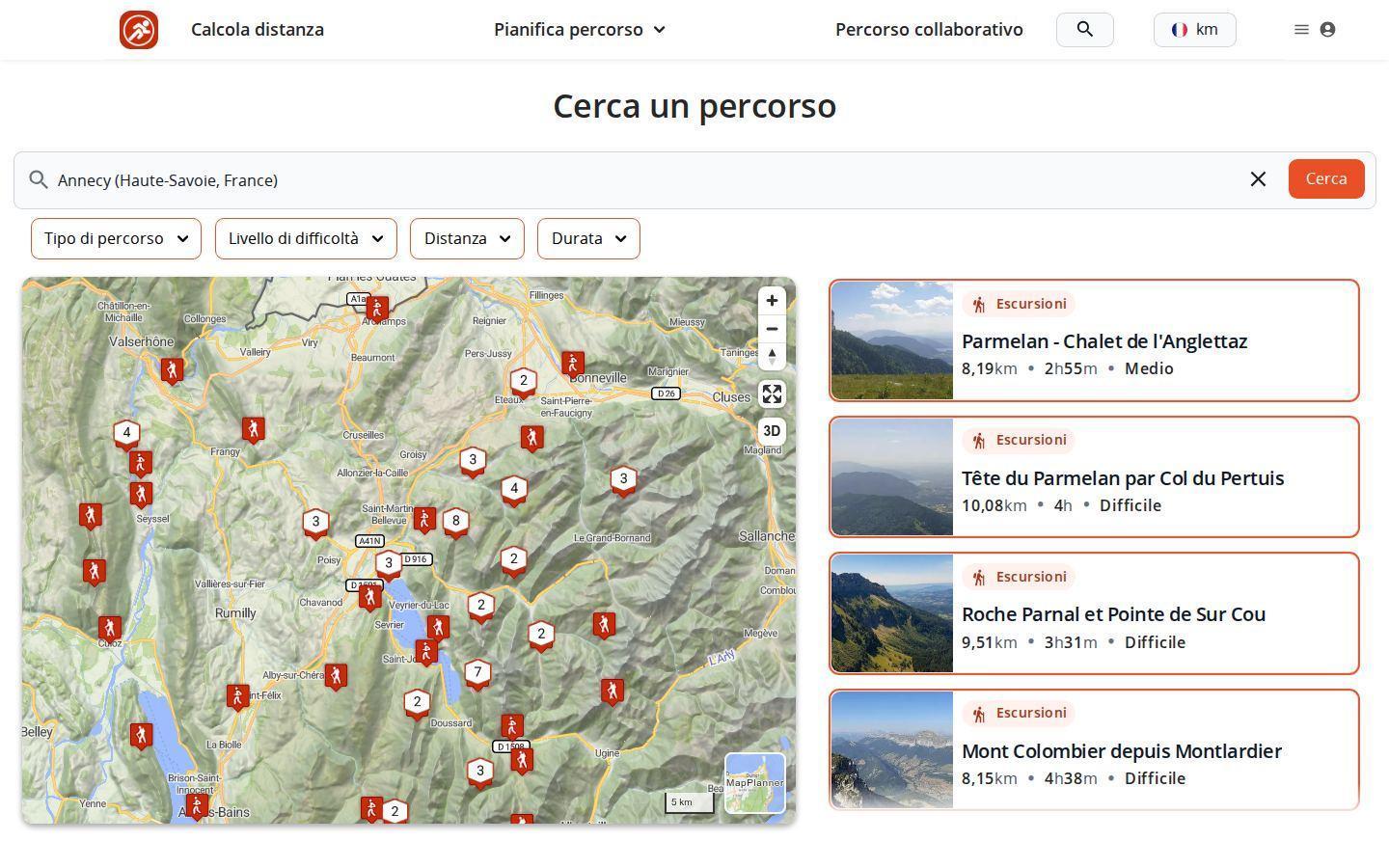Open Mont Colombier depuis Montlardier route

tap(1094, 750)
